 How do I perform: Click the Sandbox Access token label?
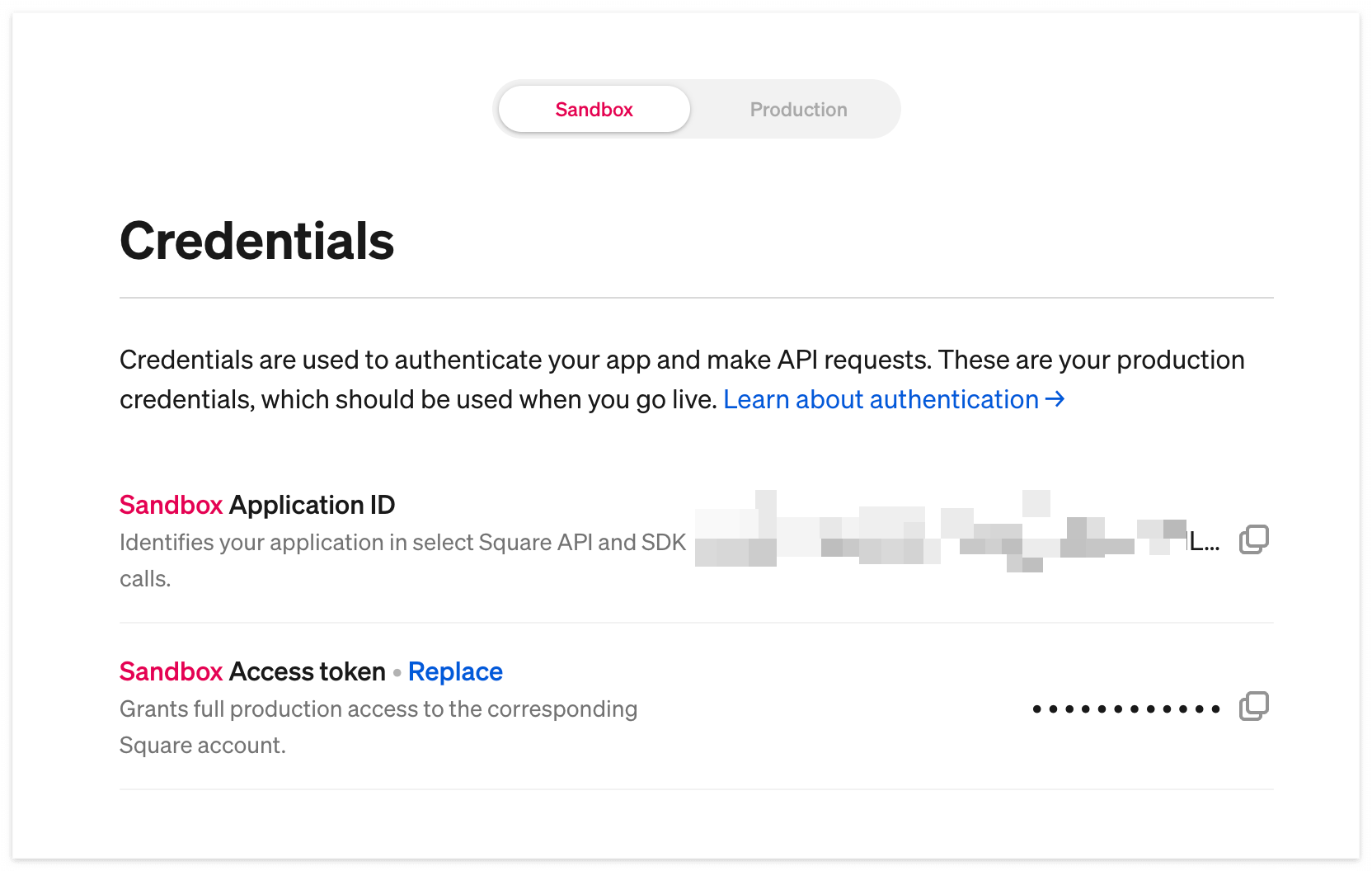tap(252, 671)
